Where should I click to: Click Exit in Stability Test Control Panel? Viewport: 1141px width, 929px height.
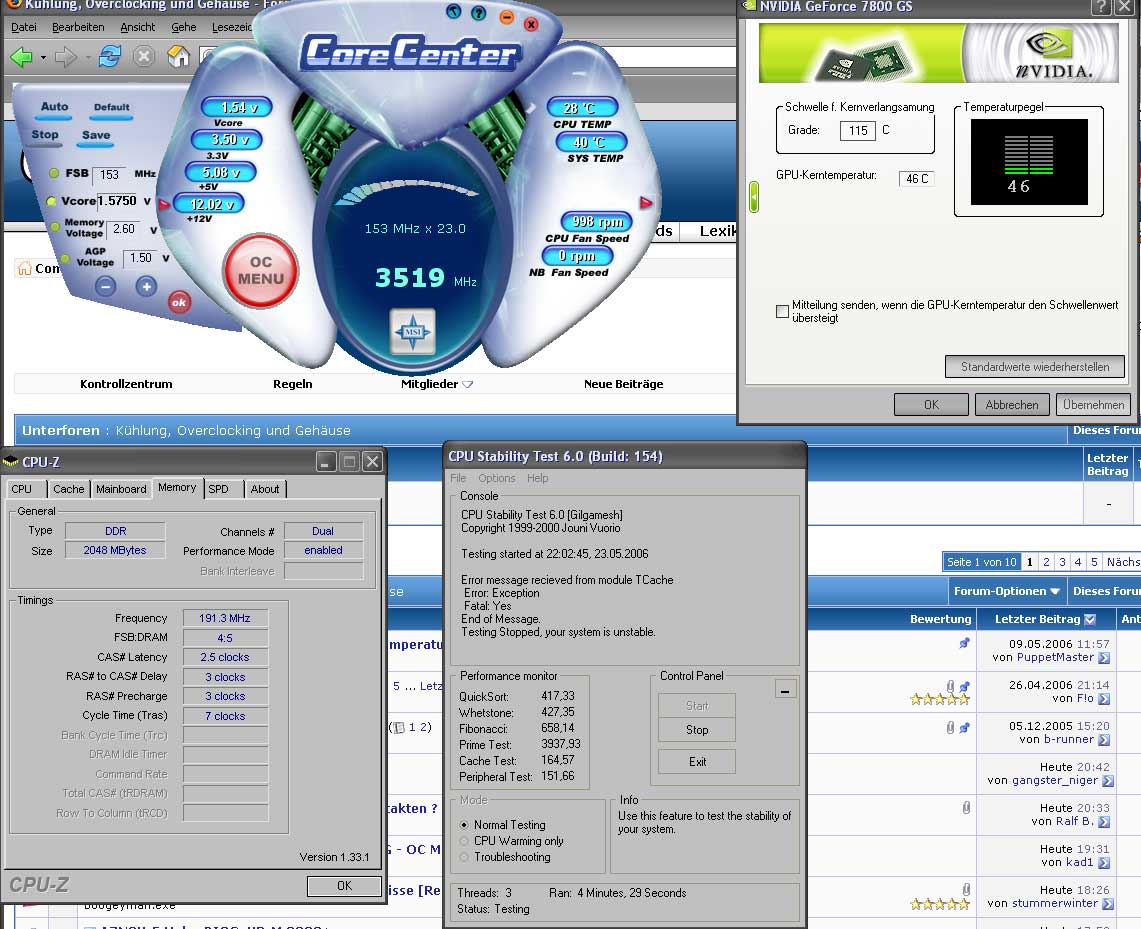tap(696, 762)
